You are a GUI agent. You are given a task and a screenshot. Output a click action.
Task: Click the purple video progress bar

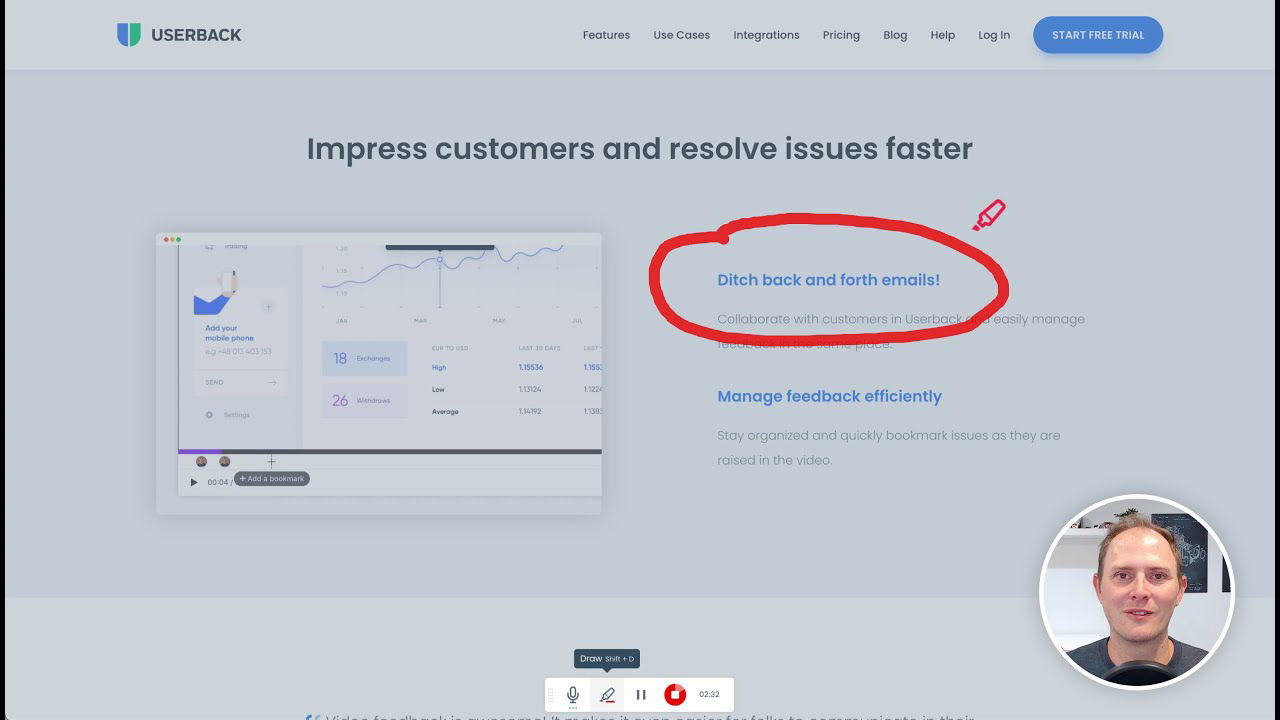[200, 452]
